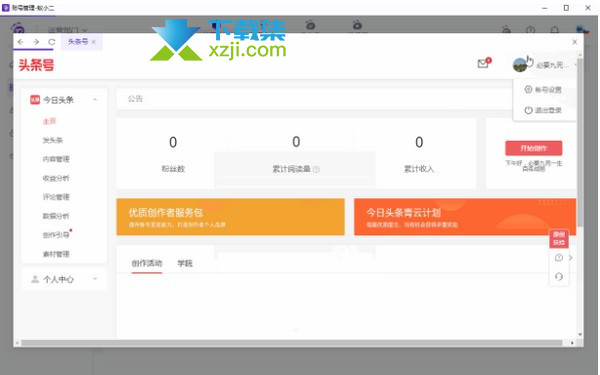
Task: Click the power icon beside 退出登录
Action: point(528,110)
